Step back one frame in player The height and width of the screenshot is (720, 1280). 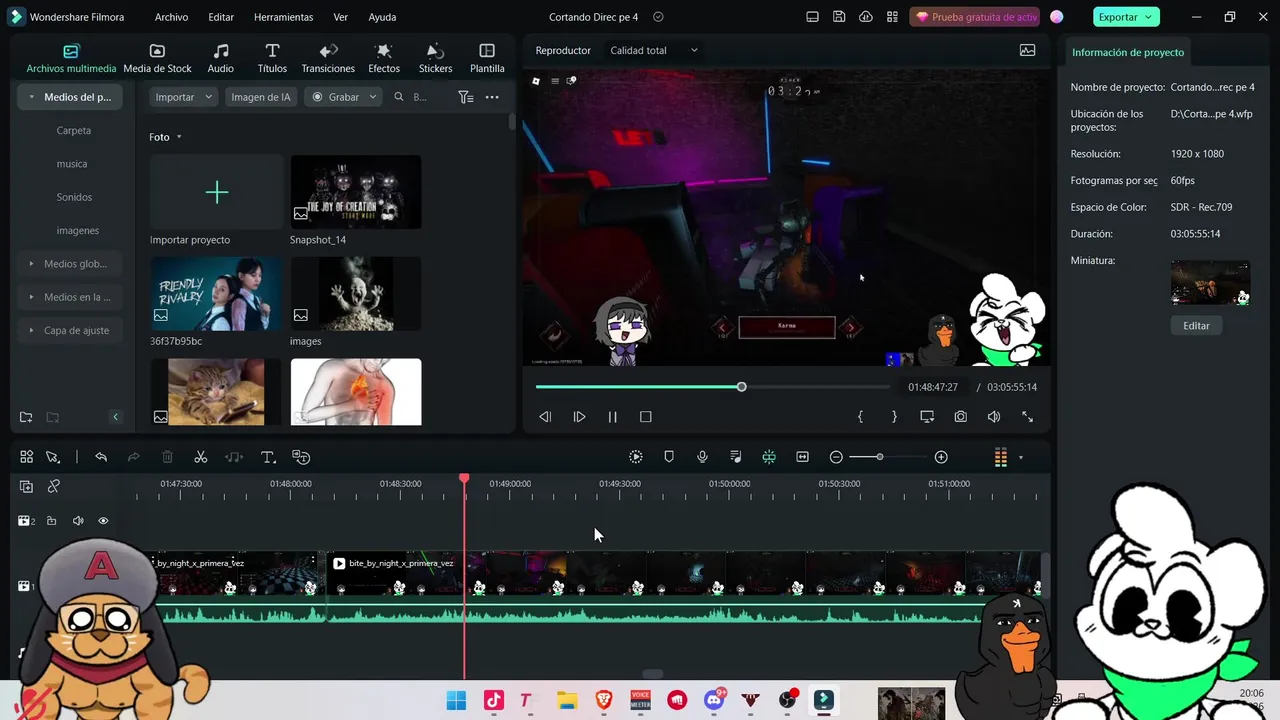click(545, 417)
